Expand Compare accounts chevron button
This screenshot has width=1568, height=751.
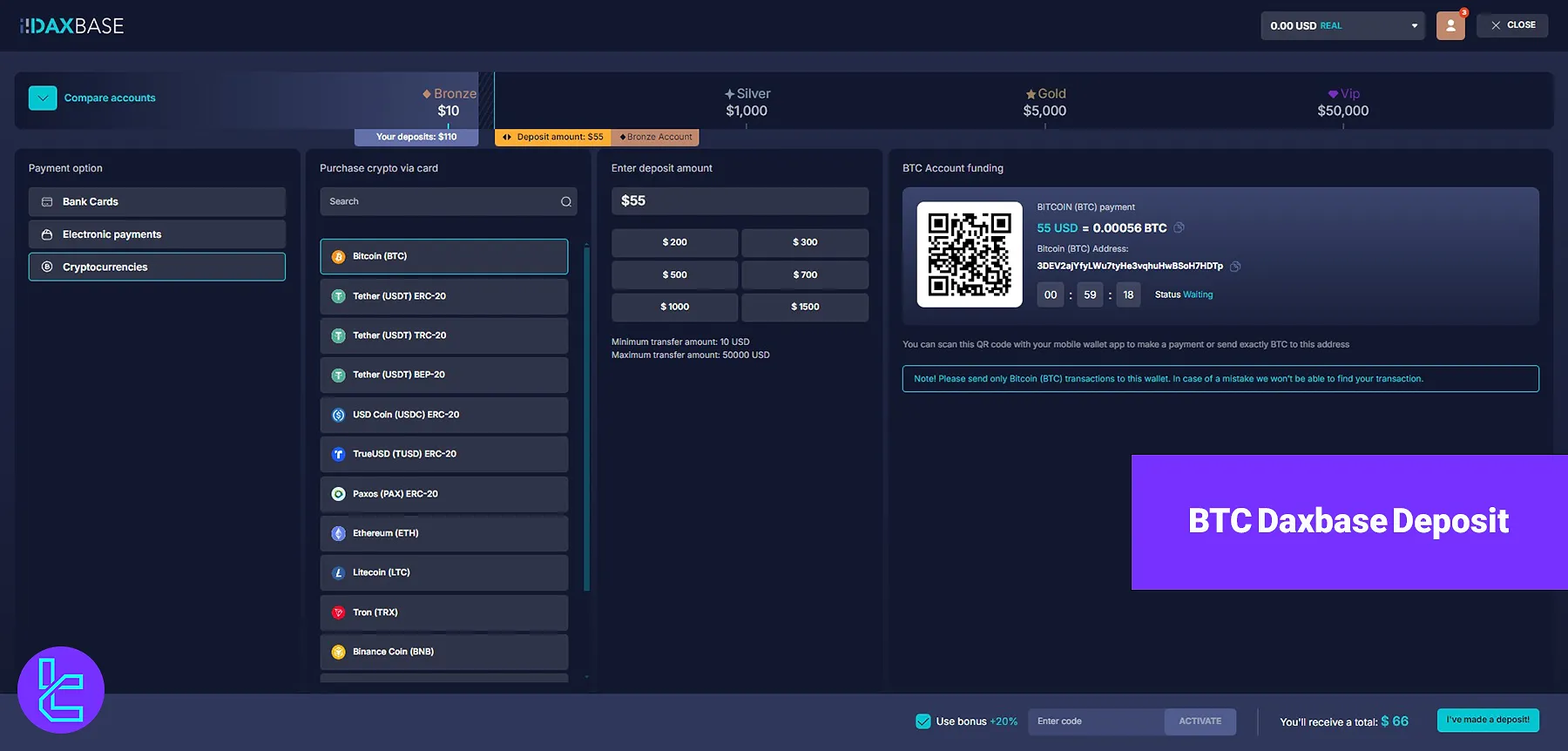(x=43, y=98)
